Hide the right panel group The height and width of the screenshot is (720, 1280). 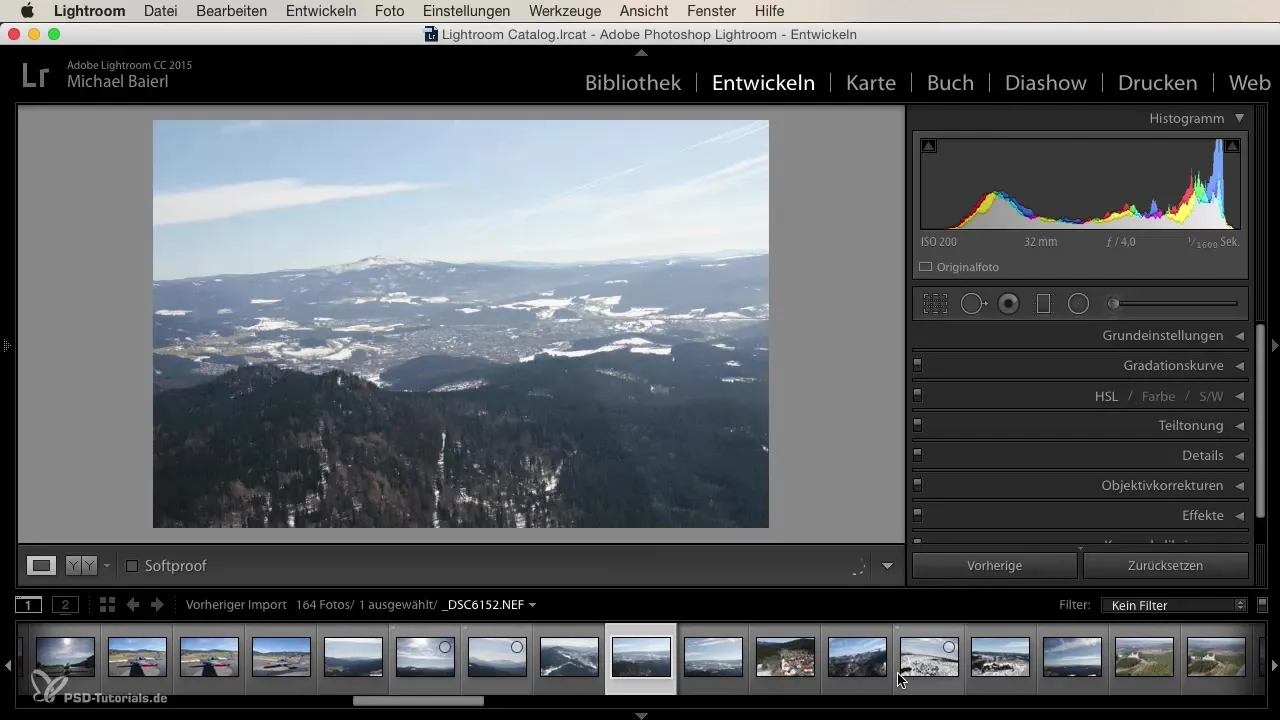pyautogui.click(x=1274, y=345)
